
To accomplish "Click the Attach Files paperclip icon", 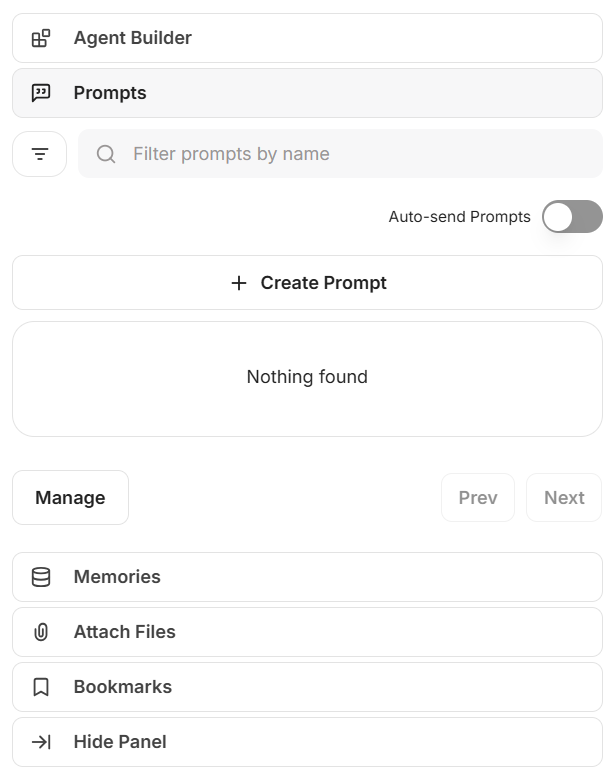I will [41, 632].
